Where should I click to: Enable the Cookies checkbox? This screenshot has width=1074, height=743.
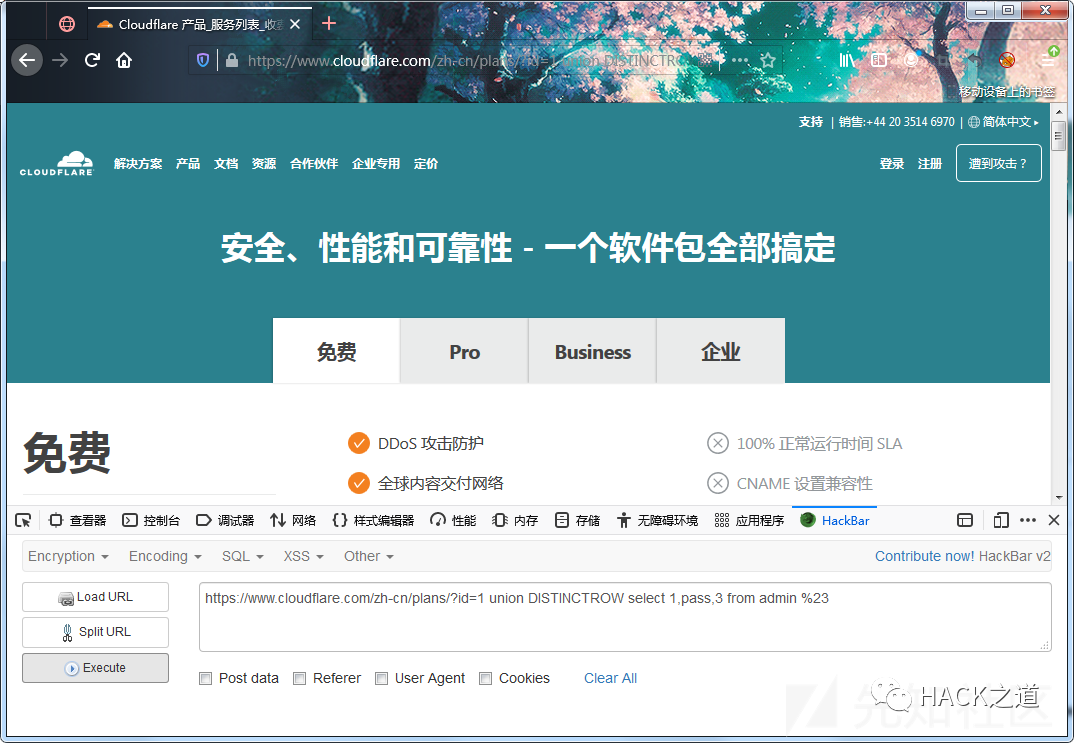(x=486, y=679)
